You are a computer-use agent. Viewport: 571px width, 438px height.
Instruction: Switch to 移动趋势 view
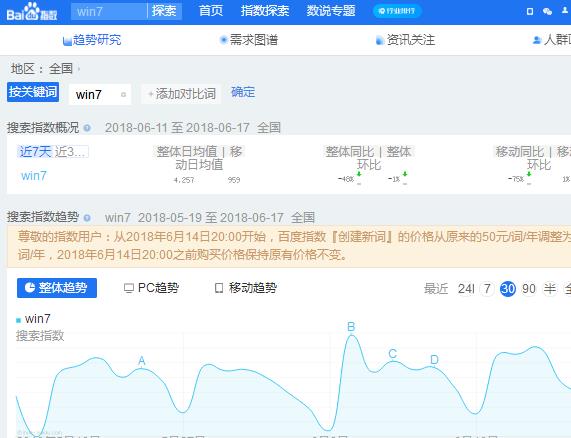pyautogui.click(x=246, y=288)
